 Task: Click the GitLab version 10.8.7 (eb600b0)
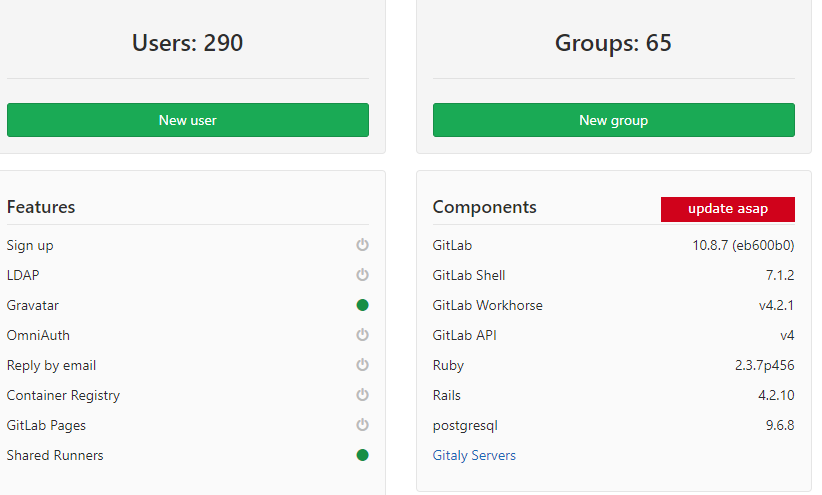743,245
